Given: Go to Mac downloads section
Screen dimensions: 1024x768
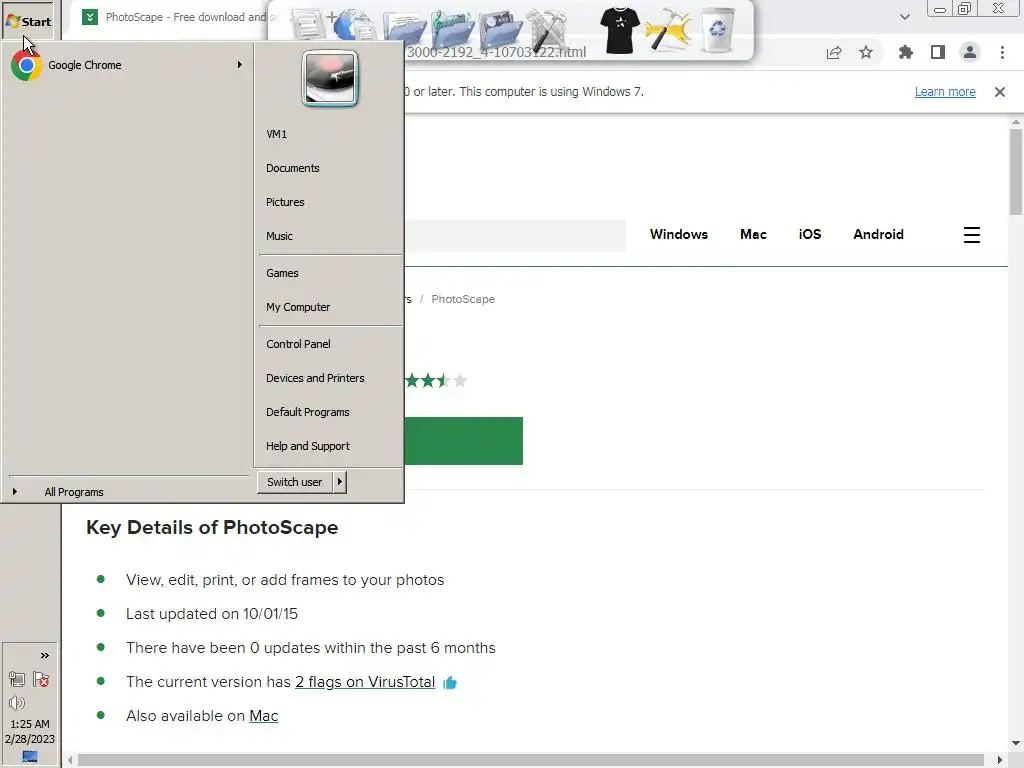Looking at the screenshot, I should [753, 234].
